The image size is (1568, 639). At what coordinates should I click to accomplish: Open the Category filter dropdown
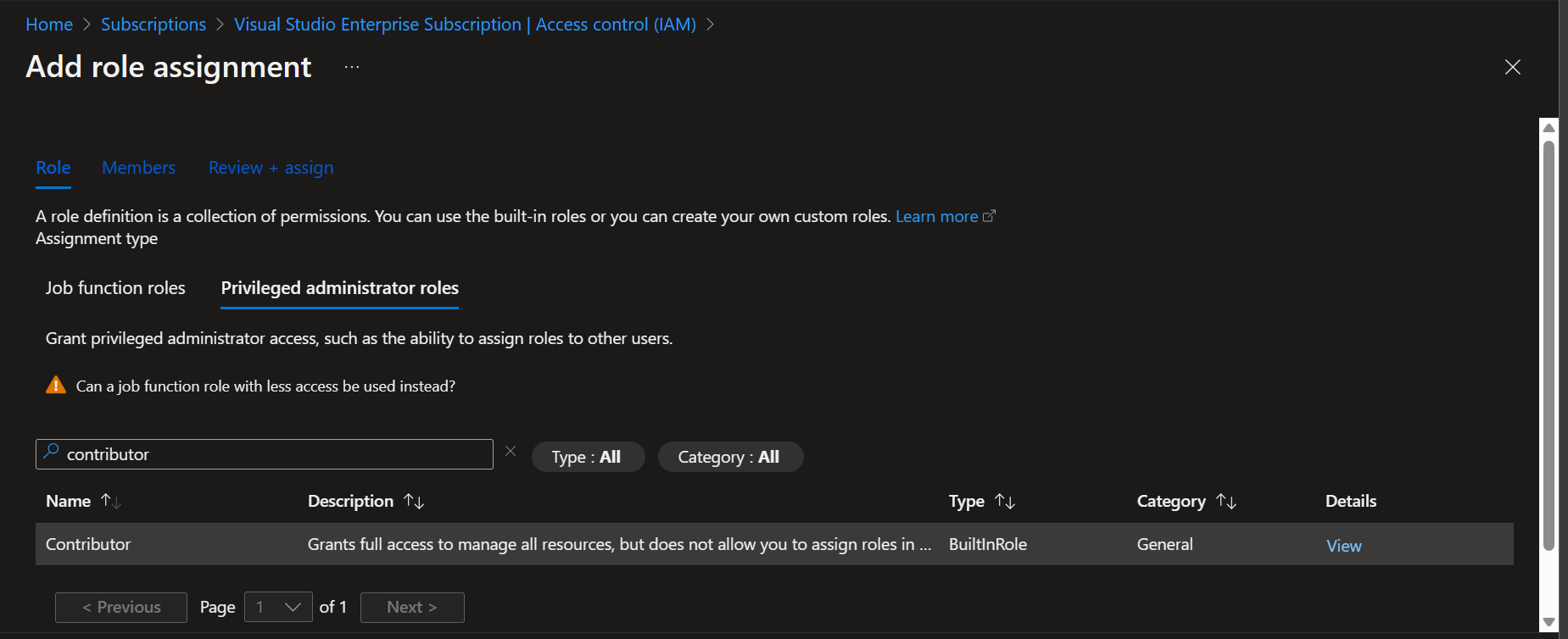(729, 457)
